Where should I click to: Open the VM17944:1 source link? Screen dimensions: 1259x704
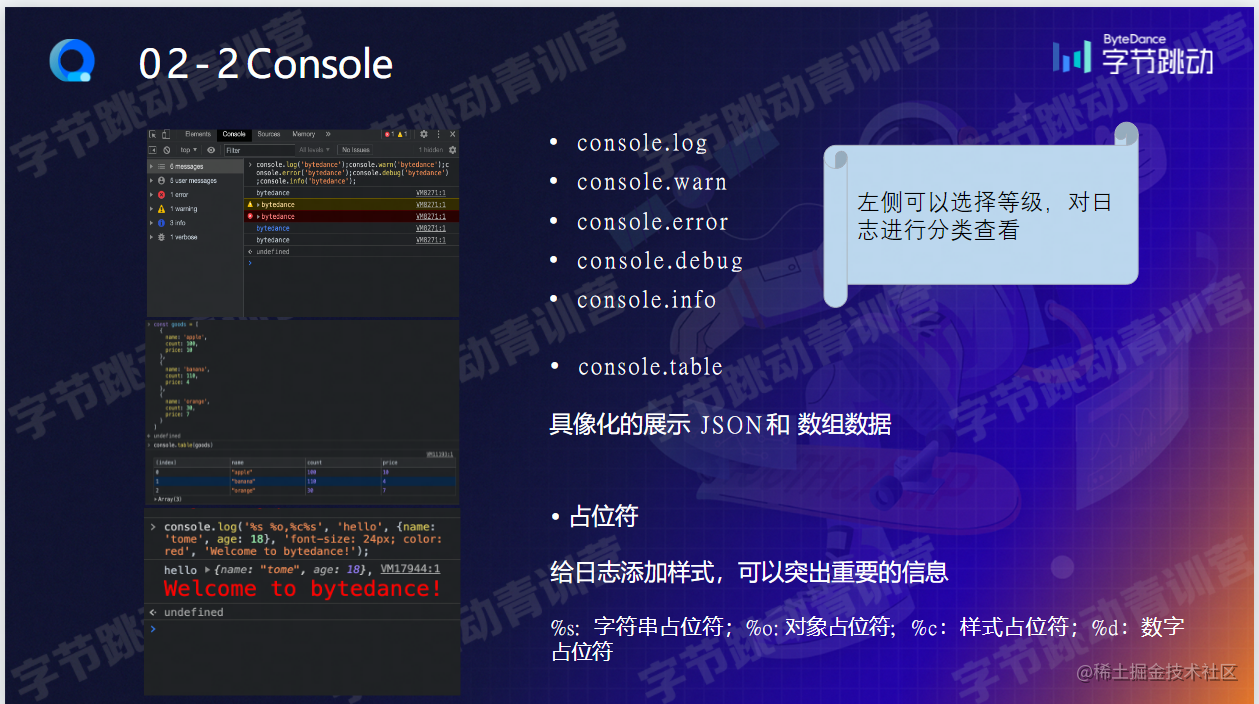pyautogui.click(x=410, y=569)
